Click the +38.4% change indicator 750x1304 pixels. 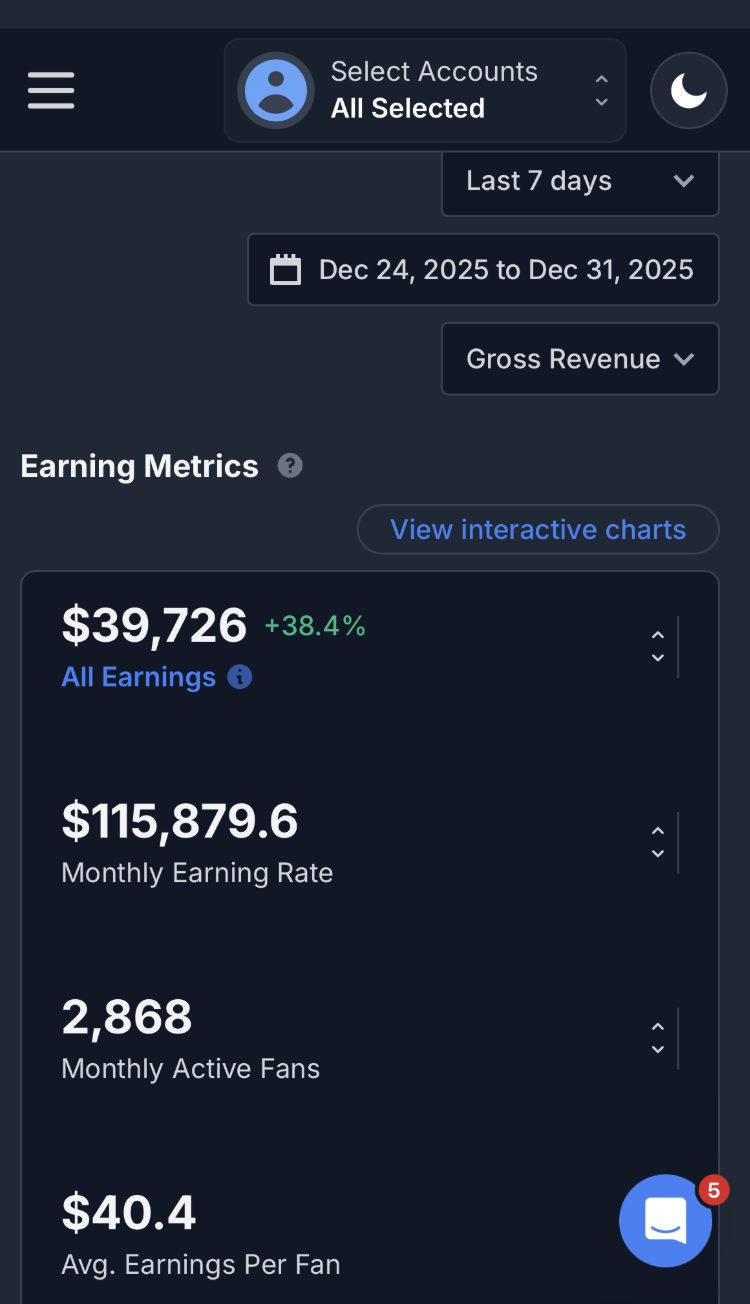pyautogui.click(x=315, y=627)
